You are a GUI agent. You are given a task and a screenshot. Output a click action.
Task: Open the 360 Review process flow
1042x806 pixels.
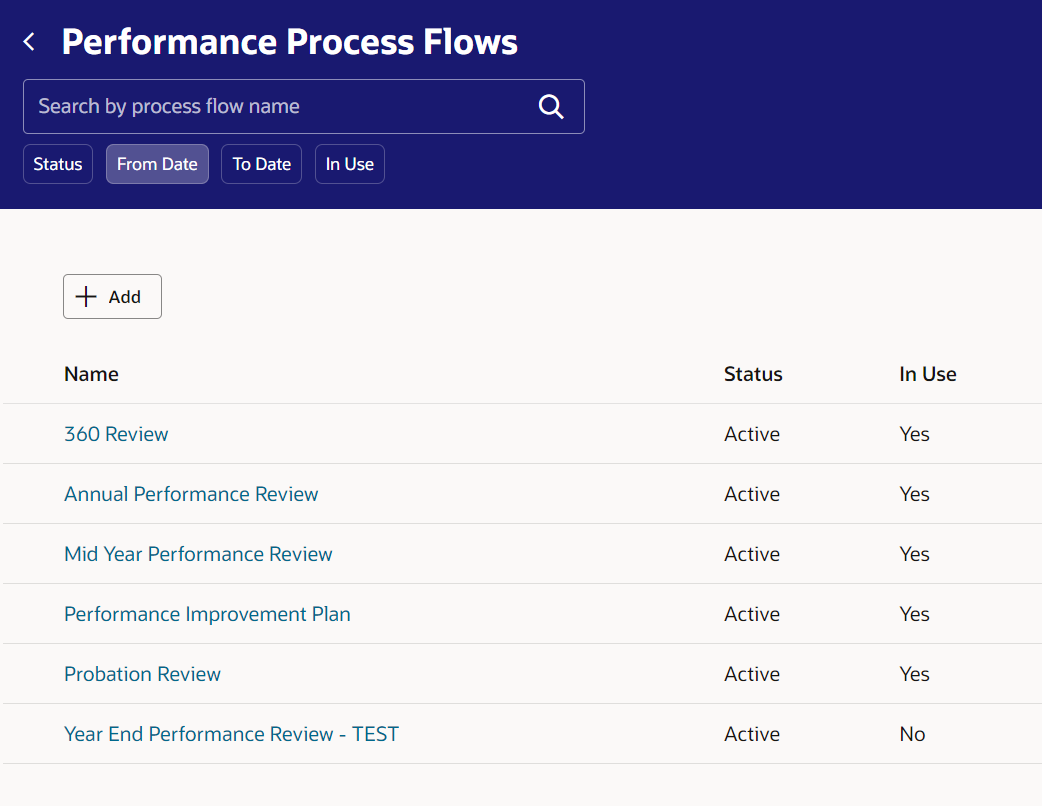116,434
